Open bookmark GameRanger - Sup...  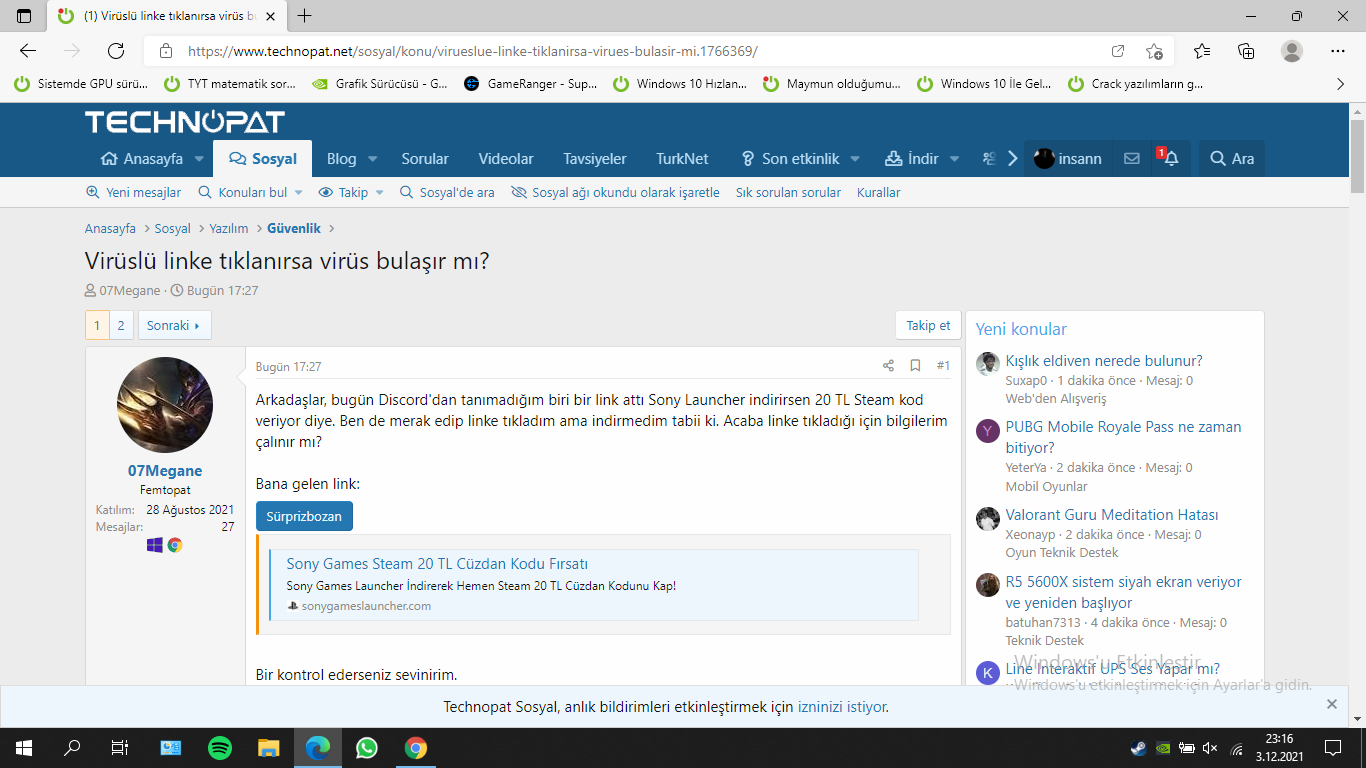[531, 84]
